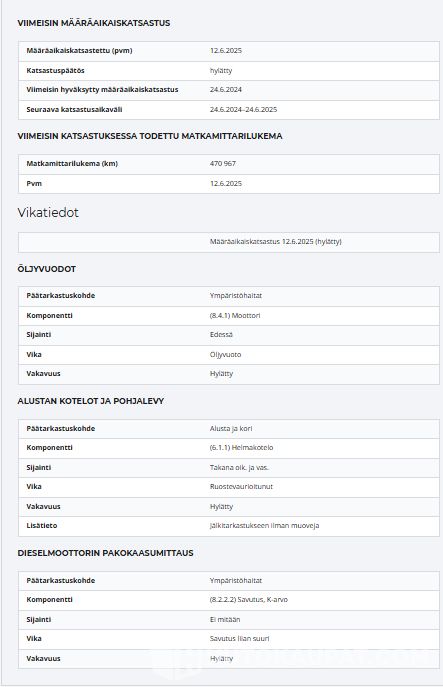The width and height of the screenshot is (443, 687).
Task: Select the (6.1.1) Helmakotelo component value
Action: coord(241,448)
